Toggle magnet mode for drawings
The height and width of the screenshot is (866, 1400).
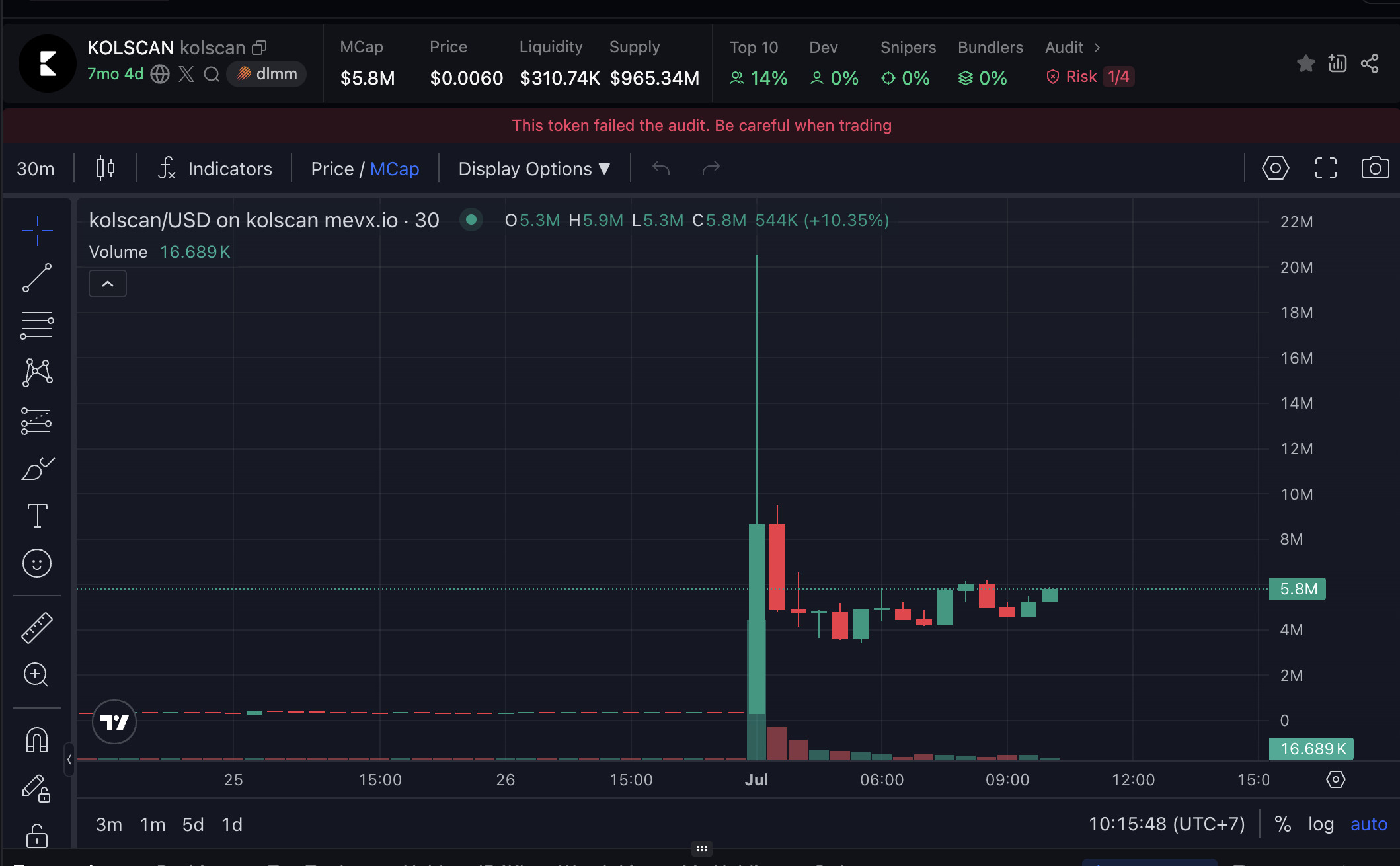(x=37, y=740)
